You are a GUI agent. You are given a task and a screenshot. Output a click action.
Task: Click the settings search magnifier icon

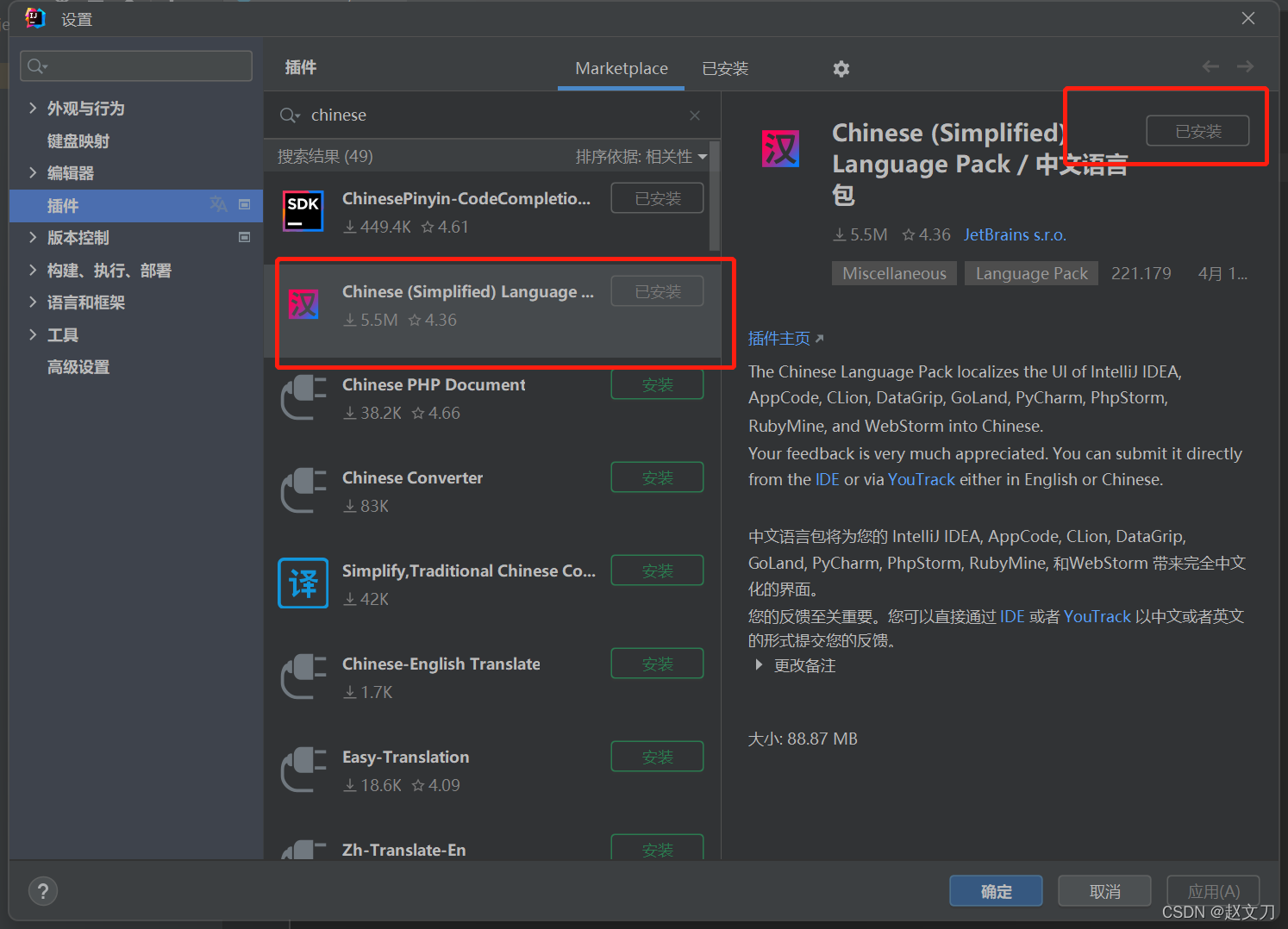click(x=37, y=66)
